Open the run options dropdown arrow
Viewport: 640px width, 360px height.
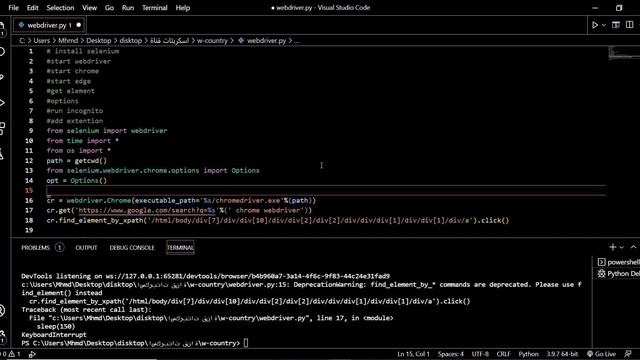[604, 25]
